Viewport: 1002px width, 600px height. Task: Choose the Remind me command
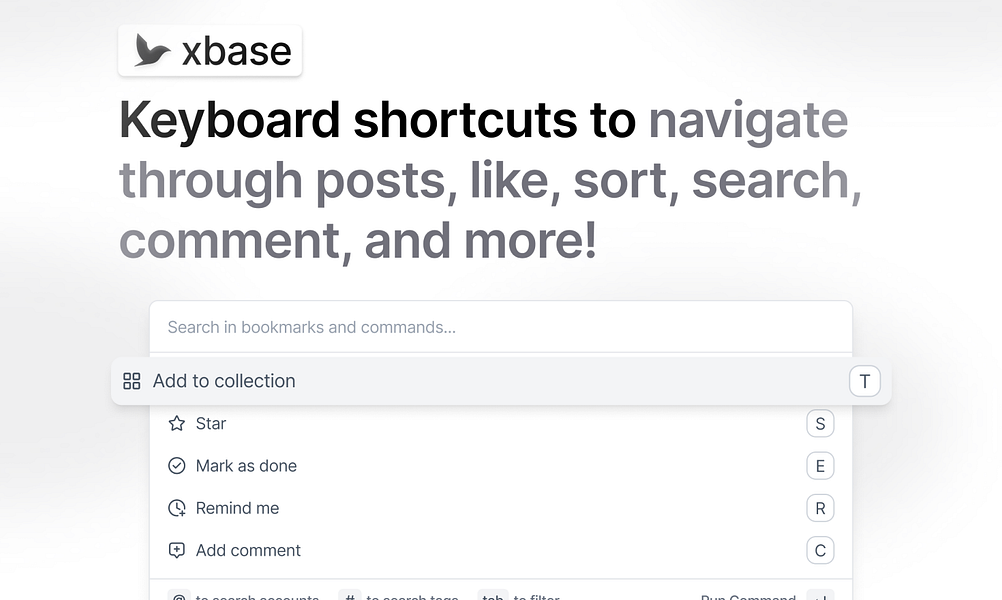click(237, 507)
